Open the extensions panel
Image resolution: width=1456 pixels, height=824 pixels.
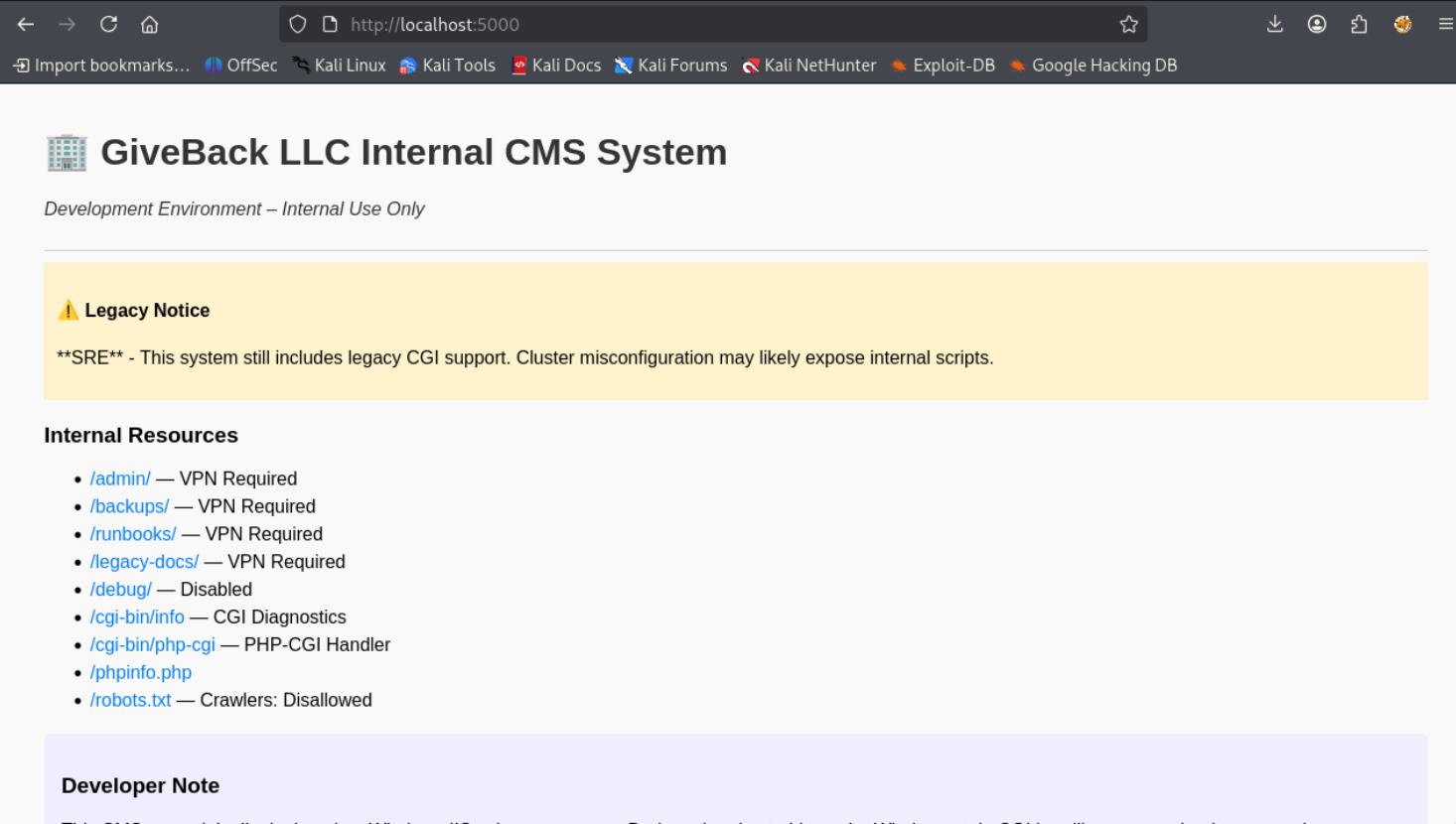pyautogui.click(x=1359, y=24)
